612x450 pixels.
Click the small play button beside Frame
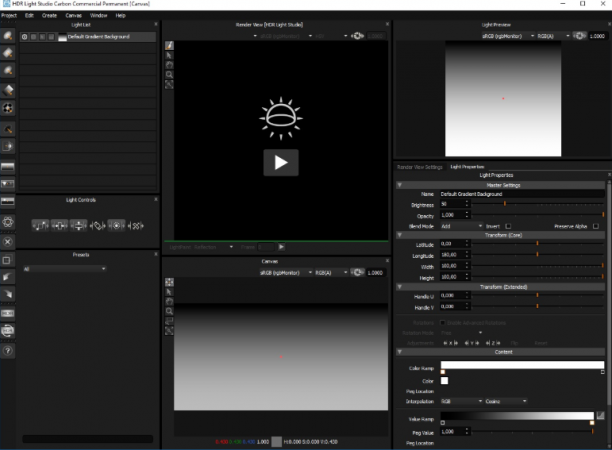(x=281, y=247)
